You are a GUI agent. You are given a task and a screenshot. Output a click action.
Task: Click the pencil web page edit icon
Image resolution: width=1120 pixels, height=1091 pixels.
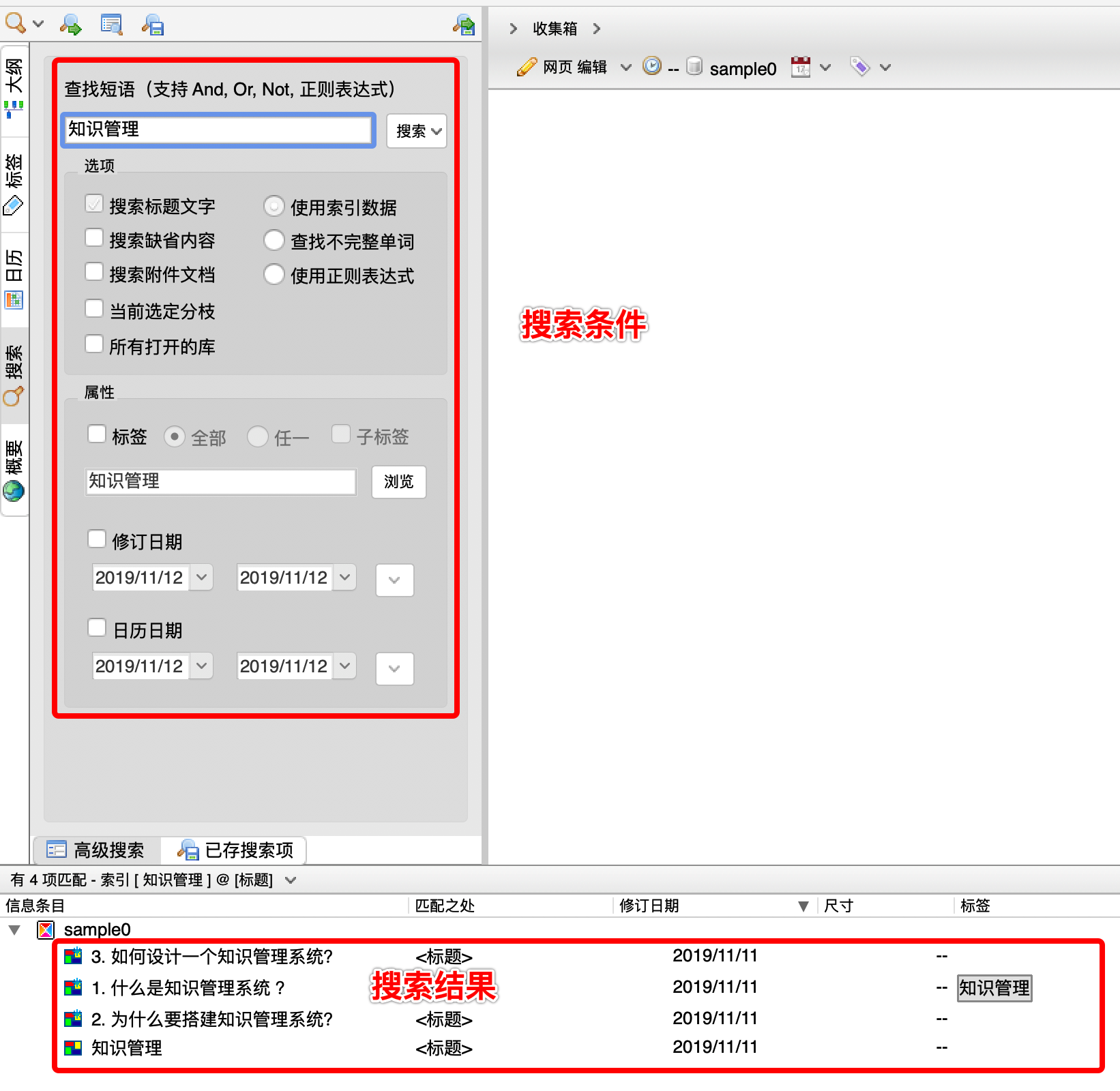tap(527, 67)
